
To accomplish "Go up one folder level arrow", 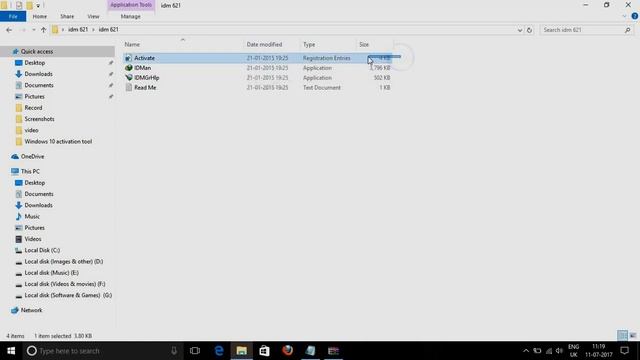I will [43, 30].
